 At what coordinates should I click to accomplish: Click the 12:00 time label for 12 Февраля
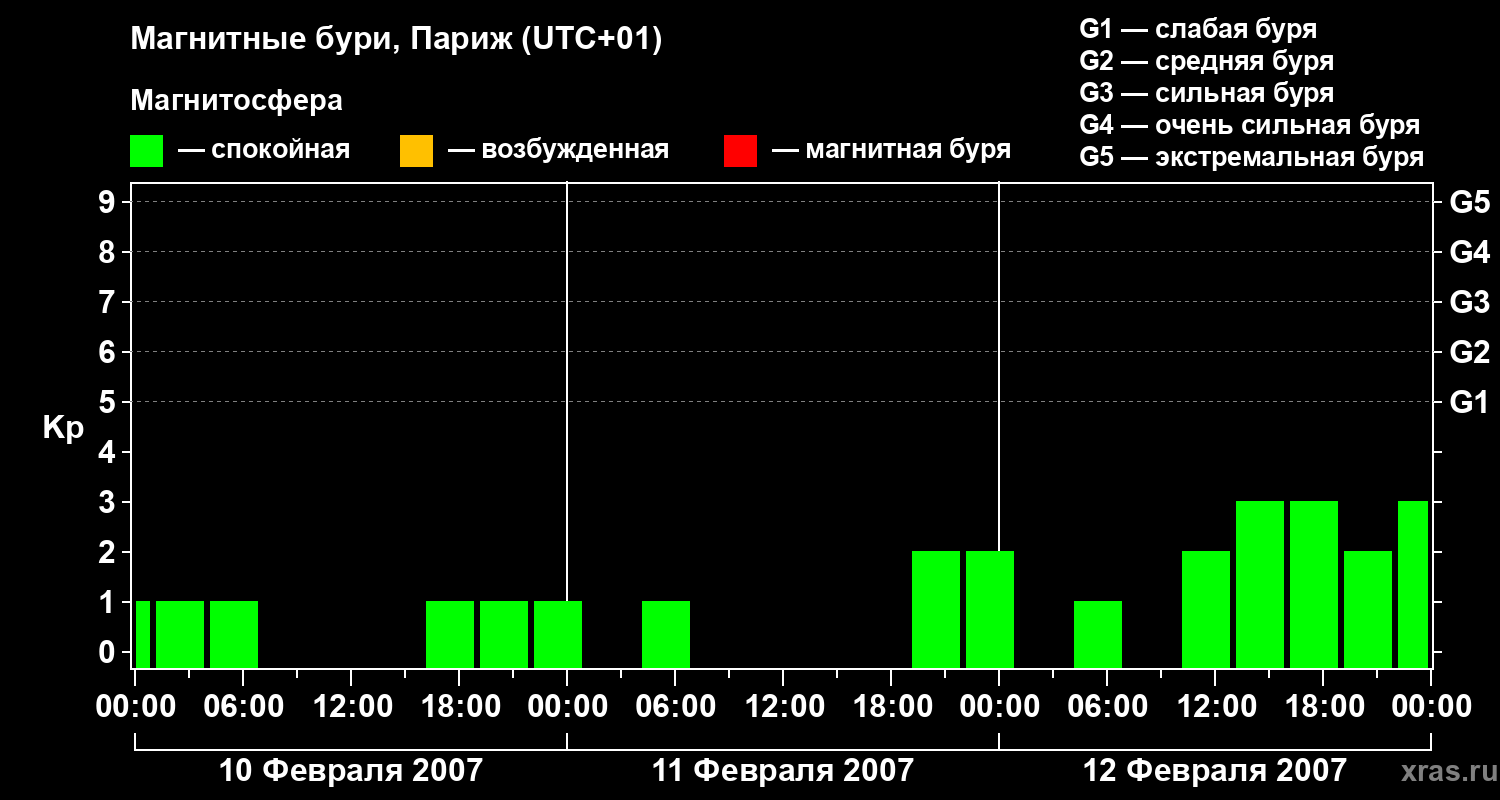1215,706
